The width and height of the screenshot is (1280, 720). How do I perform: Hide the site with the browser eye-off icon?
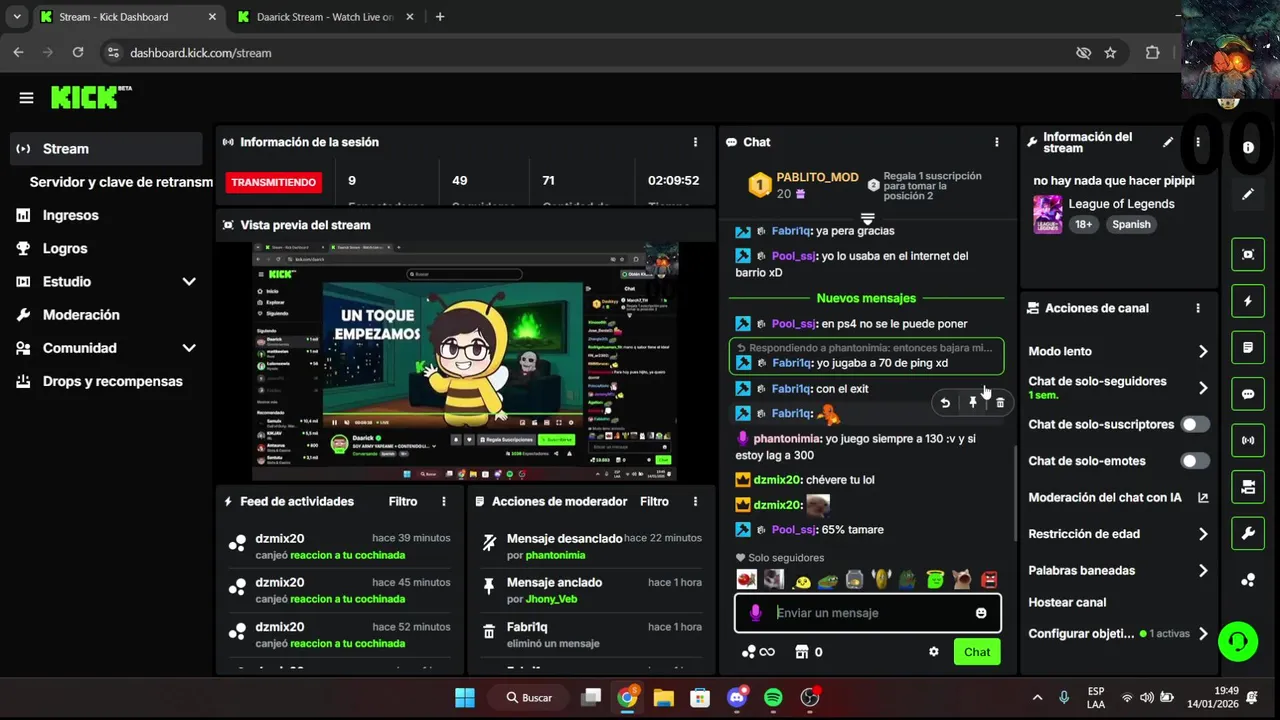[1083, 53]
